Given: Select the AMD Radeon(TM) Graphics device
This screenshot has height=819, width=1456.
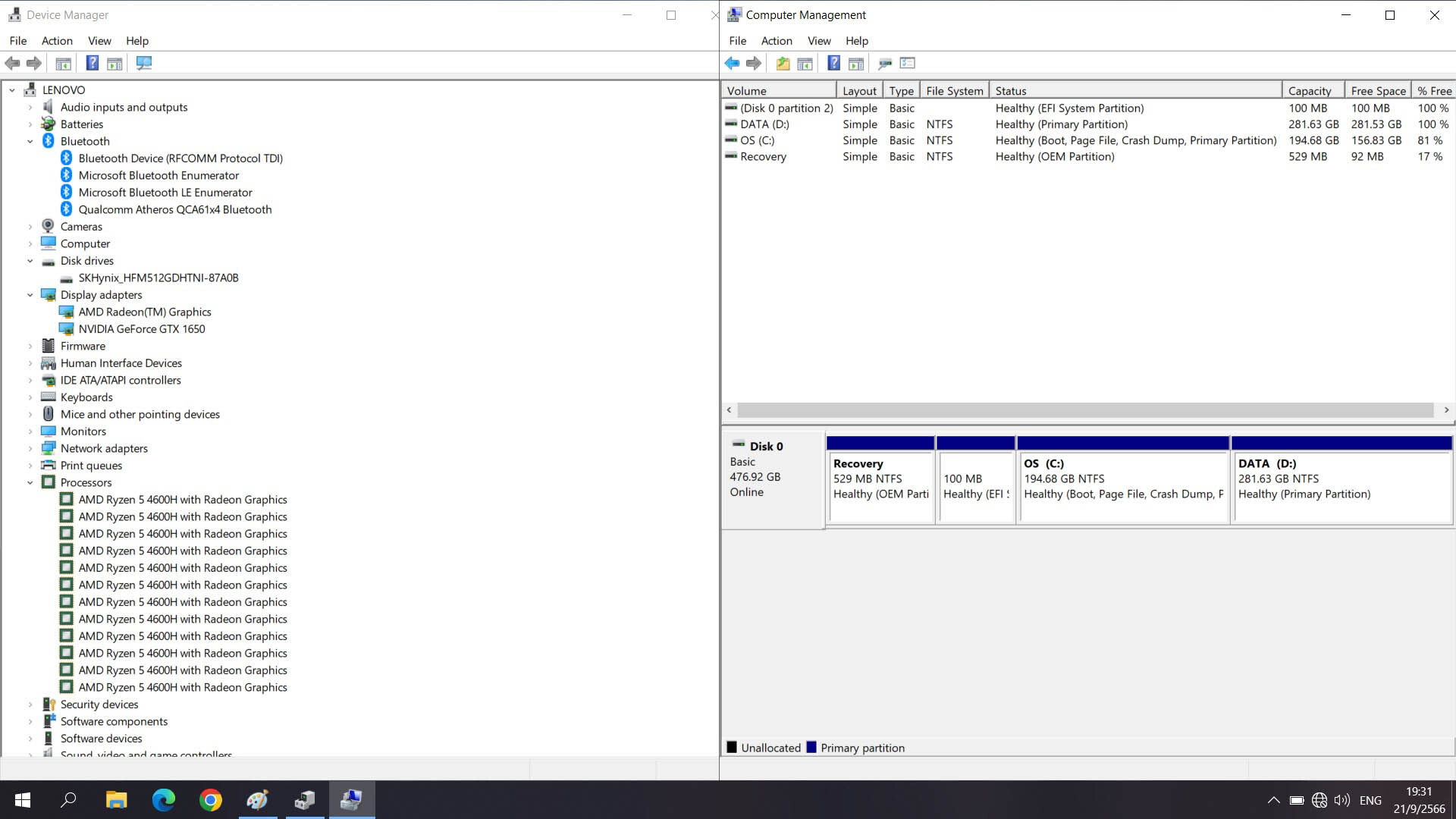Looking at the screenshot, I should (x=145, y=312).
